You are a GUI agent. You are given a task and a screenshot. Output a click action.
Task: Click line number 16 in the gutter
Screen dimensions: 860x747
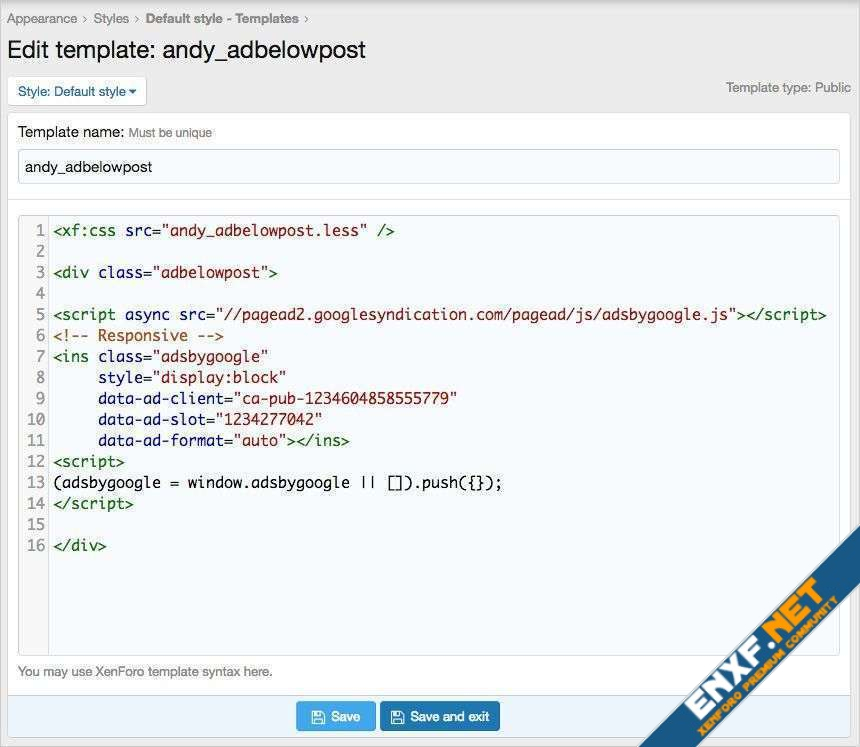coord(35,546)
